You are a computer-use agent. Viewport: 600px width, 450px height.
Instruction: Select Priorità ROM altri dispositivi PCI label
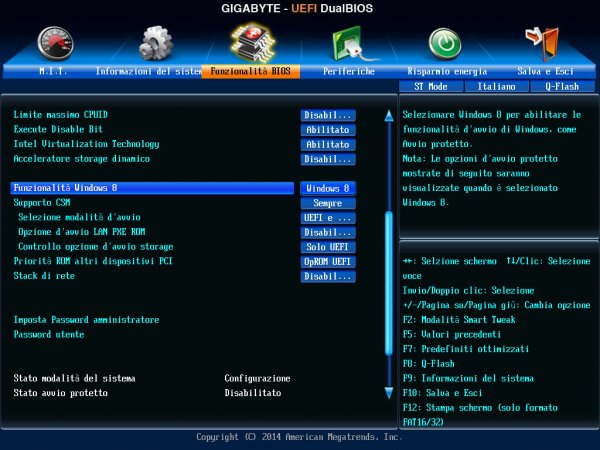tap(93, 261)
